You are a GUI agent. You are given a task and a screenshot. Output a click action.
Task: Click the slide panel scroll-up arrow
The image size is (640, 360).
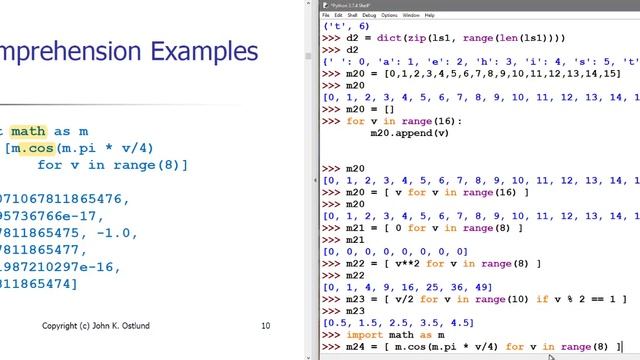point(308,3)
